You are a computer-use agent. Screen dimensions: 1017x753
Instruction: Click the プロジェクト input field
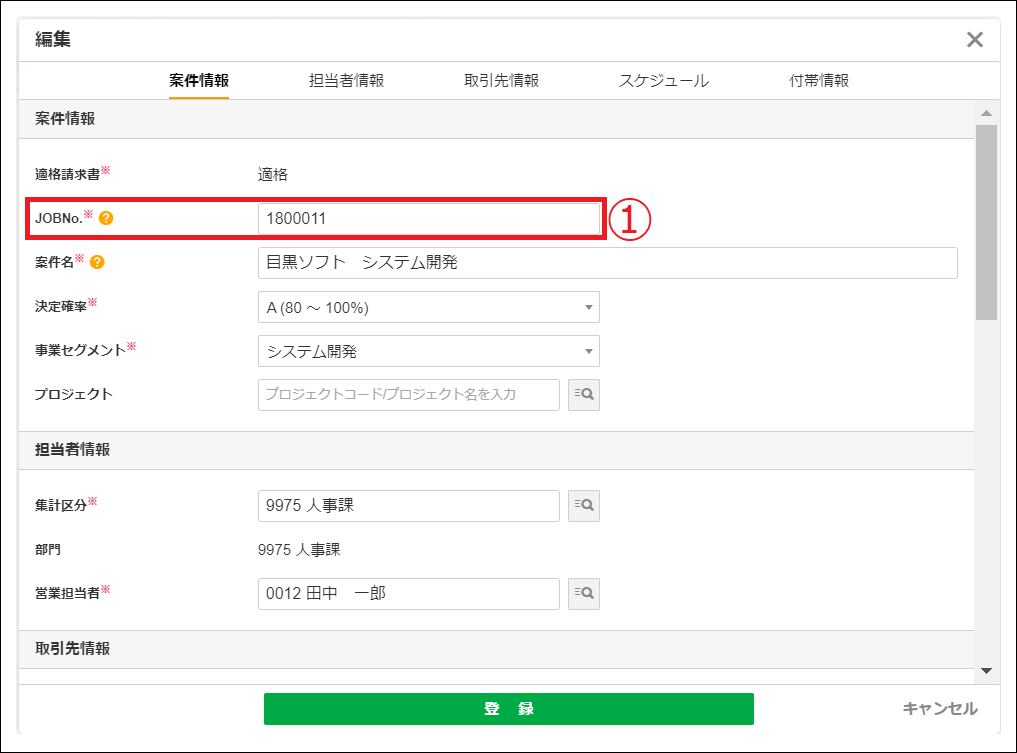(x=408, y=394)
